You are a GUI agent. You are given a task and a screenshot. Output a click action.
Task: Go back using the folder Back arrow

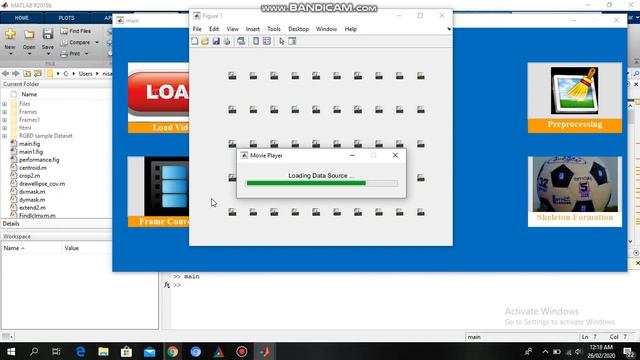coord(5,73)
